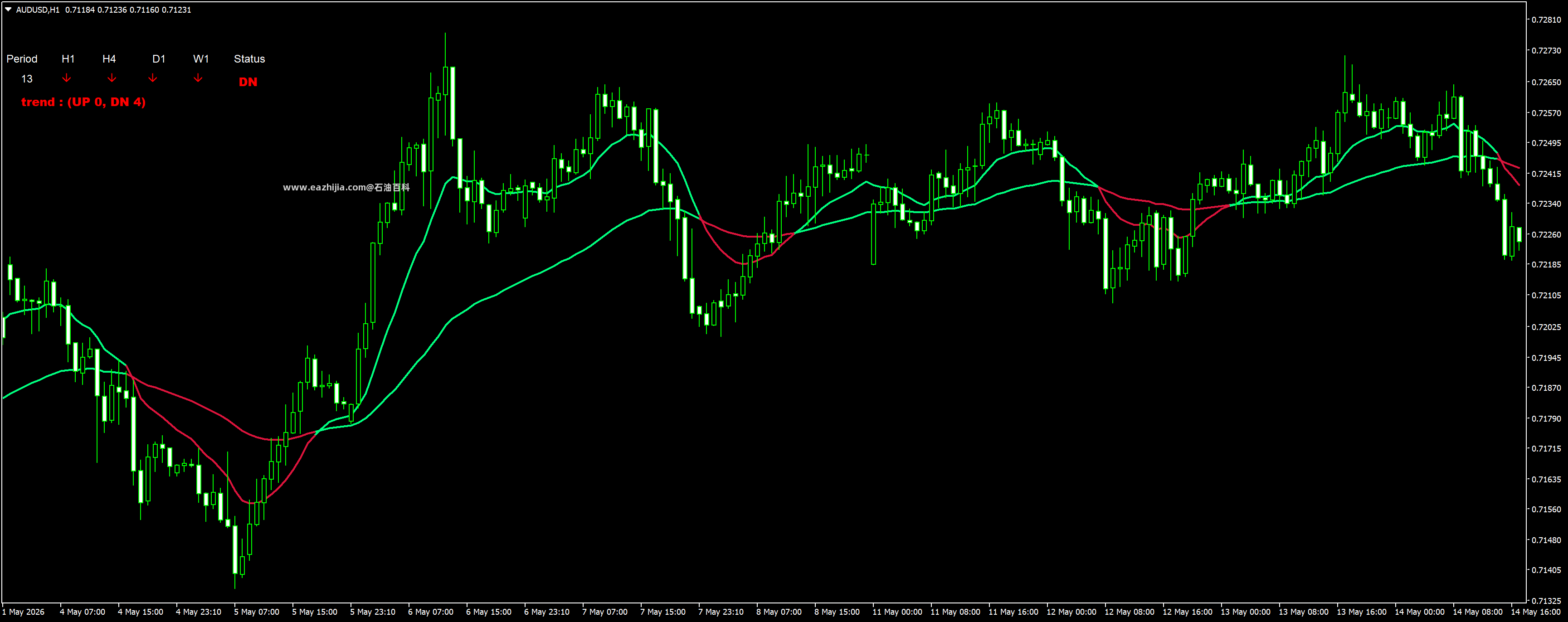Click the Period label

22,59
